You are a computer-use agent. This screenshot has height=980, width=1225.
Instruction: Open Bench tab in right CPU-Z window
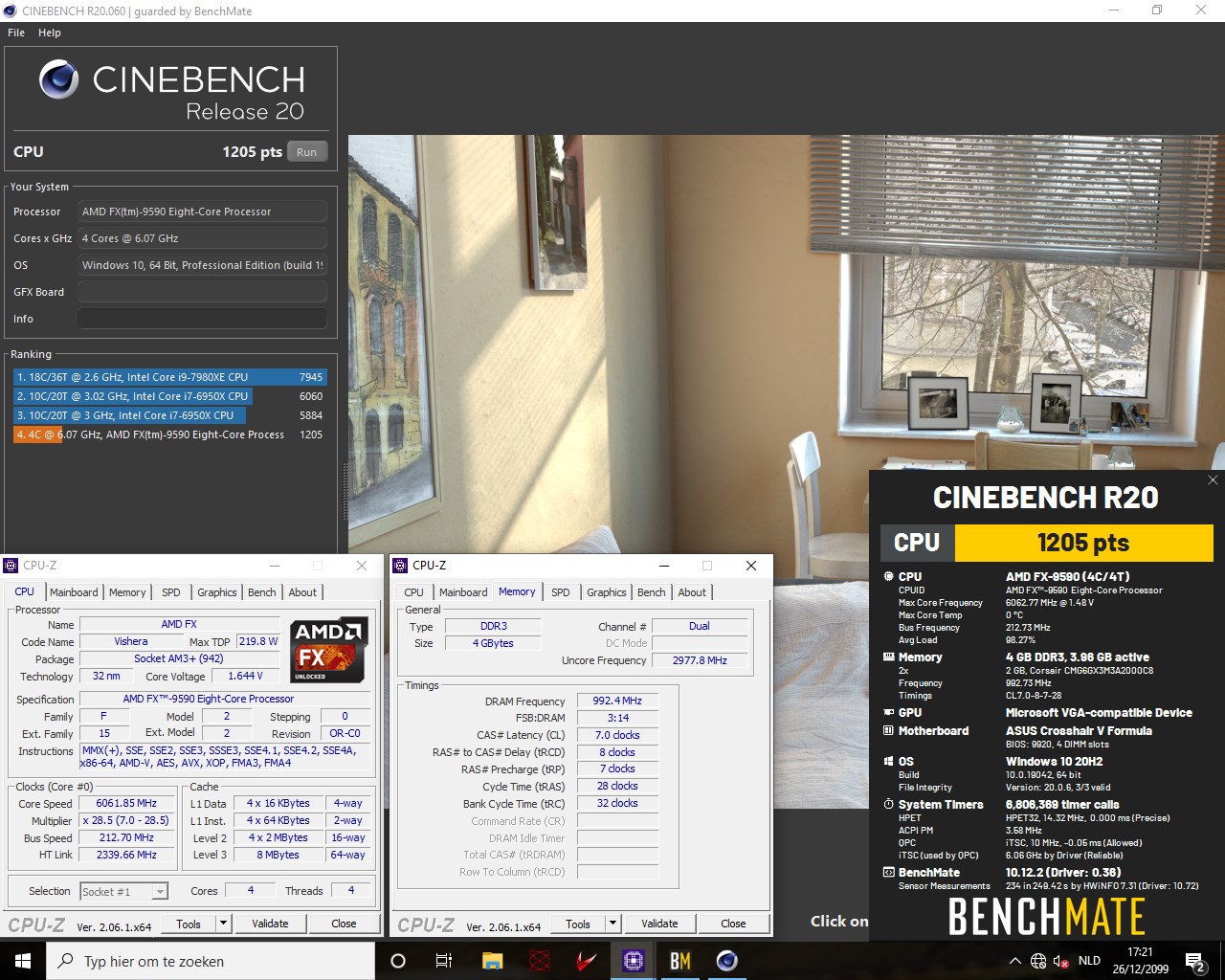coord(652,592)
